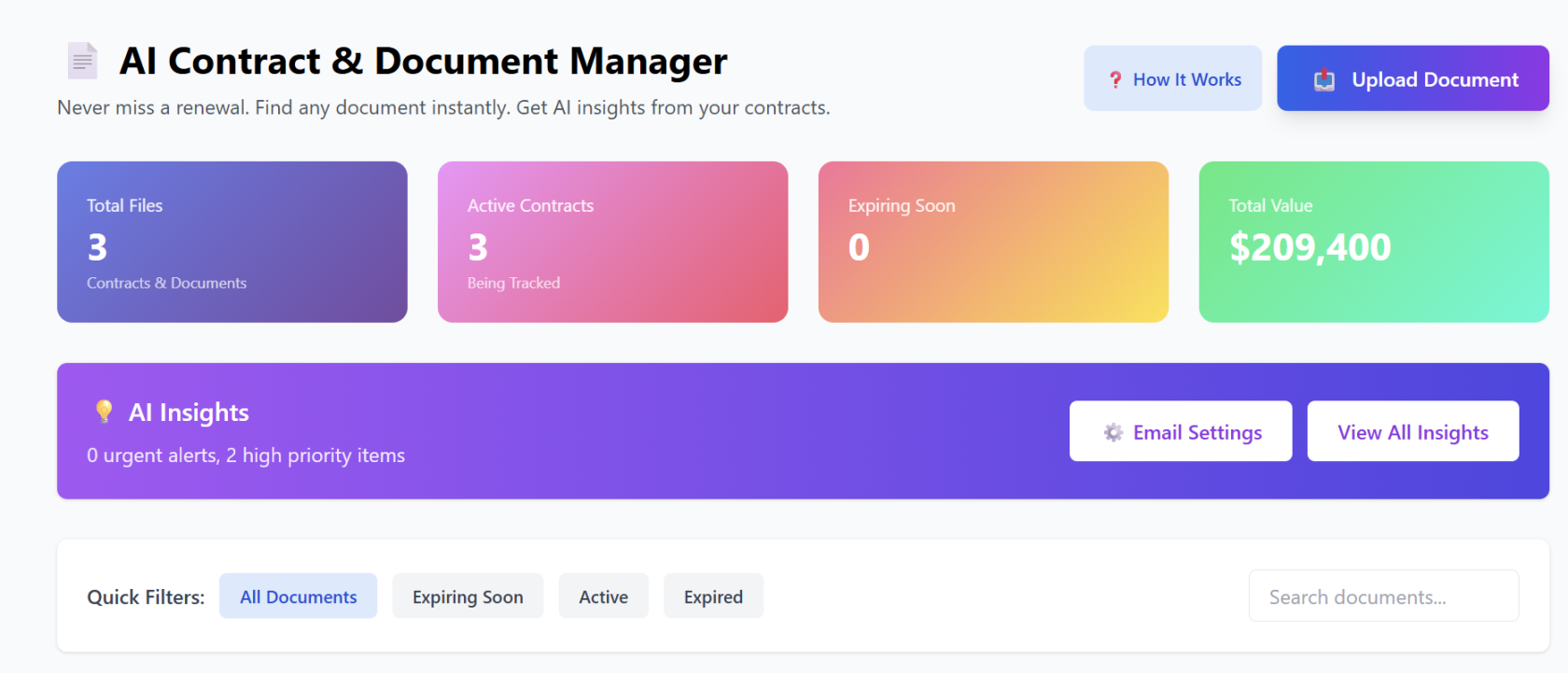Select the All Documents quick filter

[x=298, y=596]
